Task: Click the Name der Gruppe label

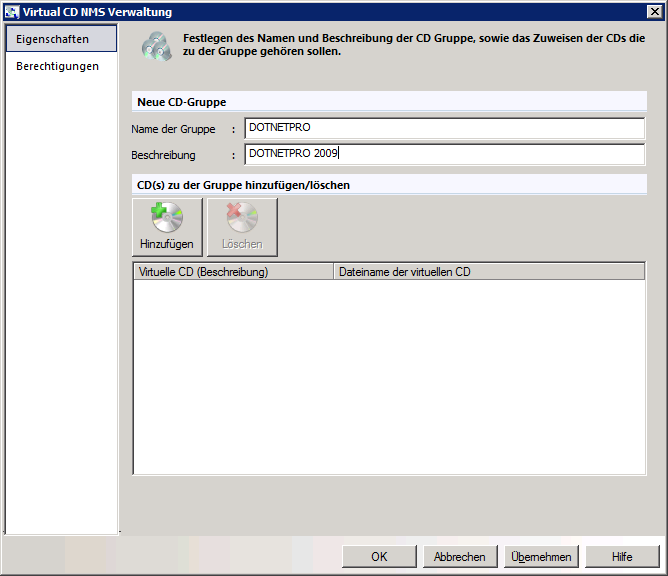Action: [173, 129]
